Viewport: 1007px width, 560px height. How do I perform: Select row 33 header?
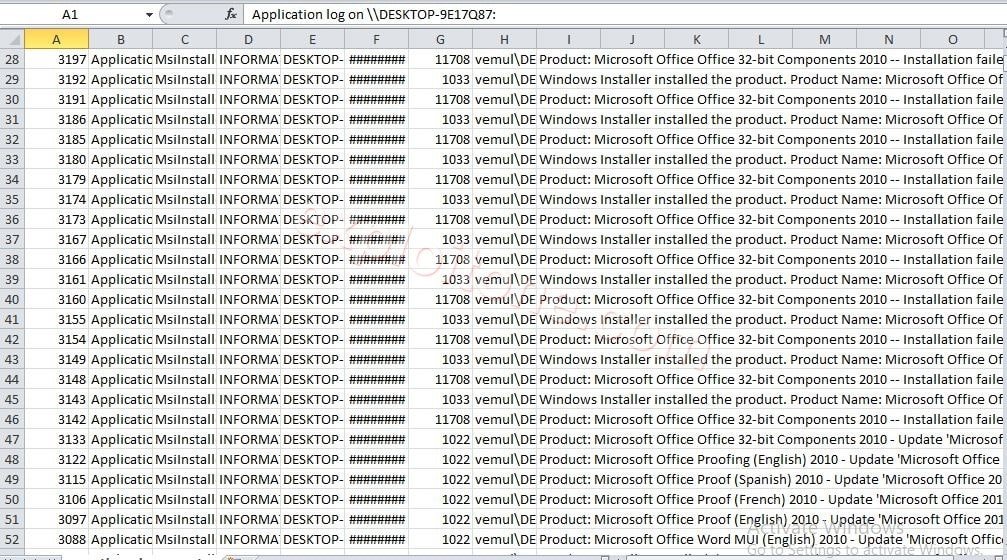click(12, 159)
